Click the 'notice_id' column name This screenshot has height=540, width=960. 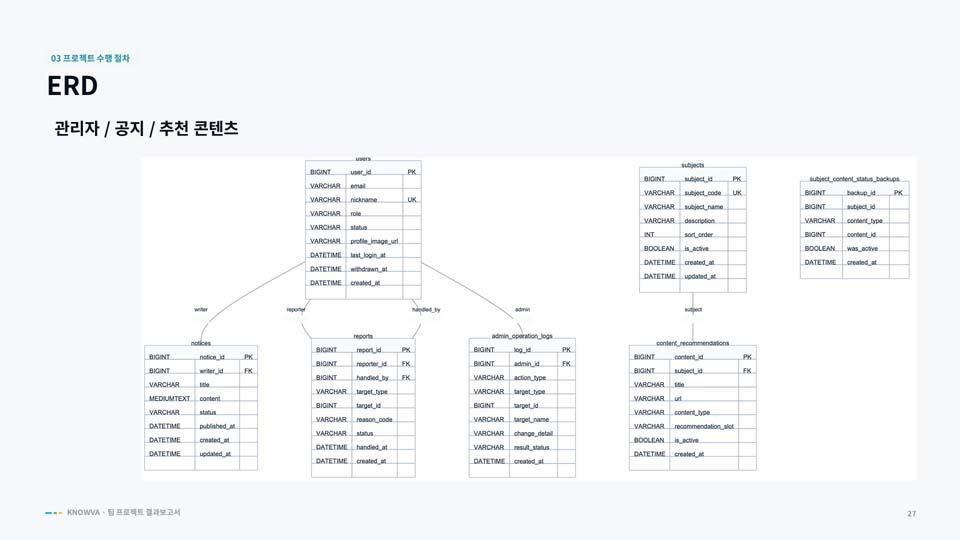[x=212, y=357]
